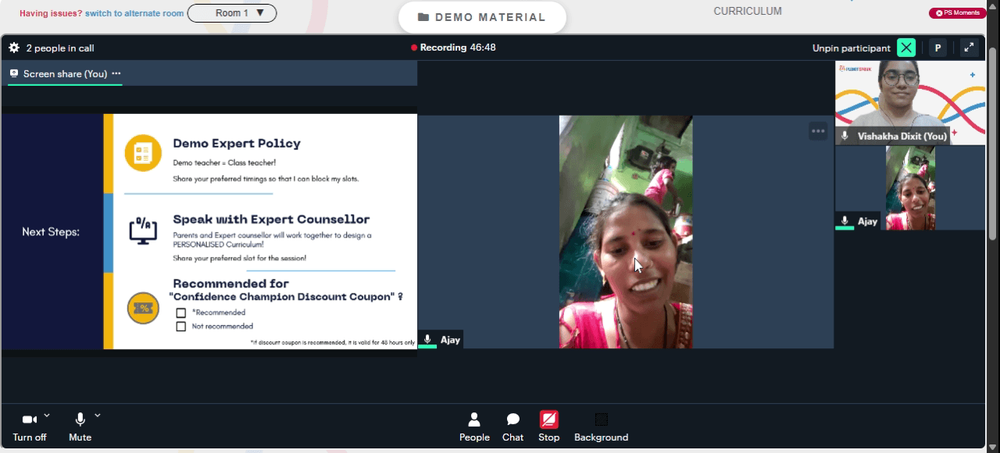Viewport: 1000px width, 453px height.
Task: Click microphone icon on Ajay sidebar tile
Action: (845, 221)
